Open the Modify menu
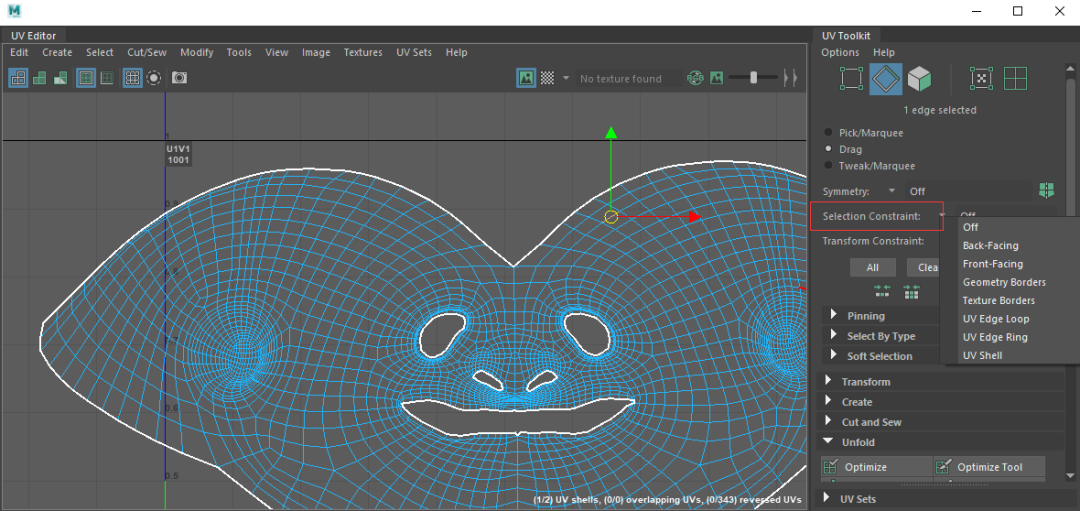Screen dimensions: 1080x511 (x=197, y=52)
